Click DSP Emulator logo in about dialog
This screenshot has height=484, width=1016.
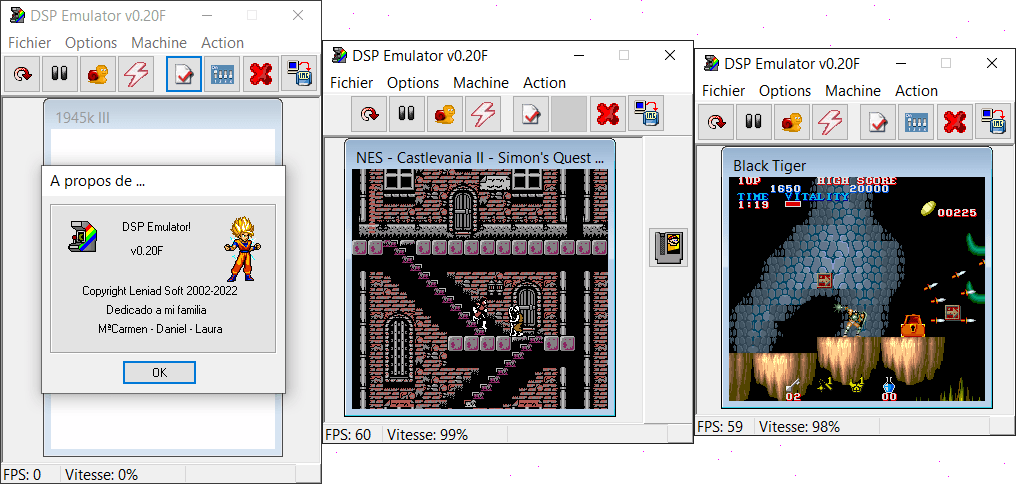click(x=83, y=235)
